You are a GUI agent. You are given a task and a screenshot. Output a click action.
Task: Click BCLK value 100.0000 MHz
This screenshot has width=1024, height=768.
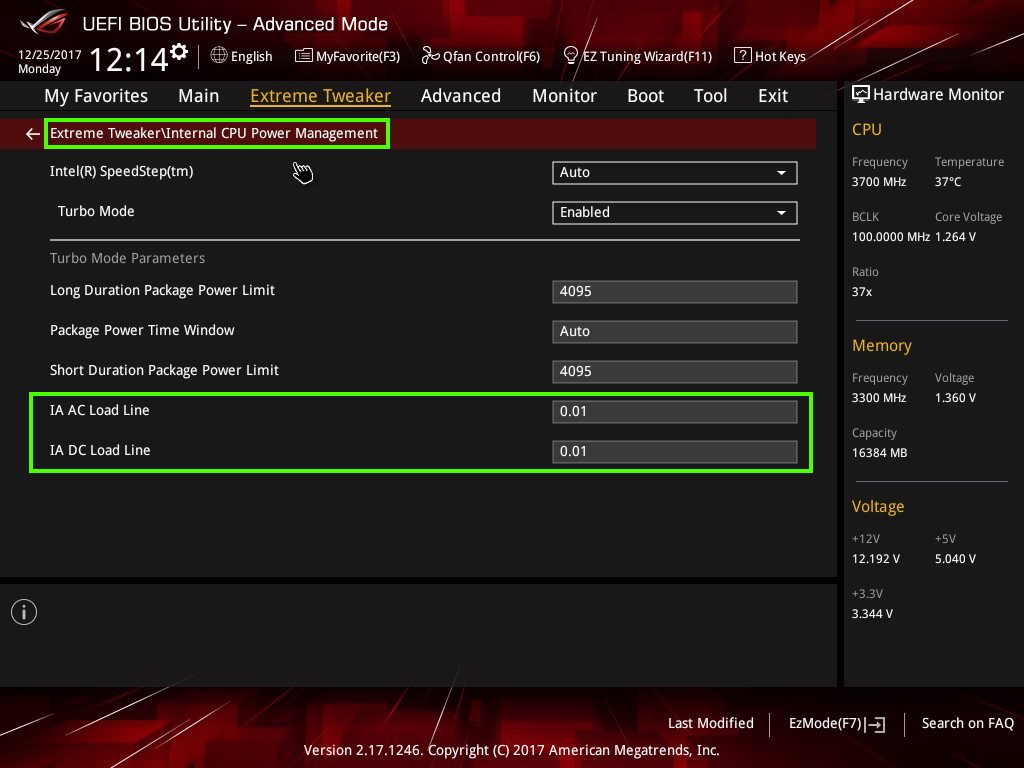(x=891, y=237)
